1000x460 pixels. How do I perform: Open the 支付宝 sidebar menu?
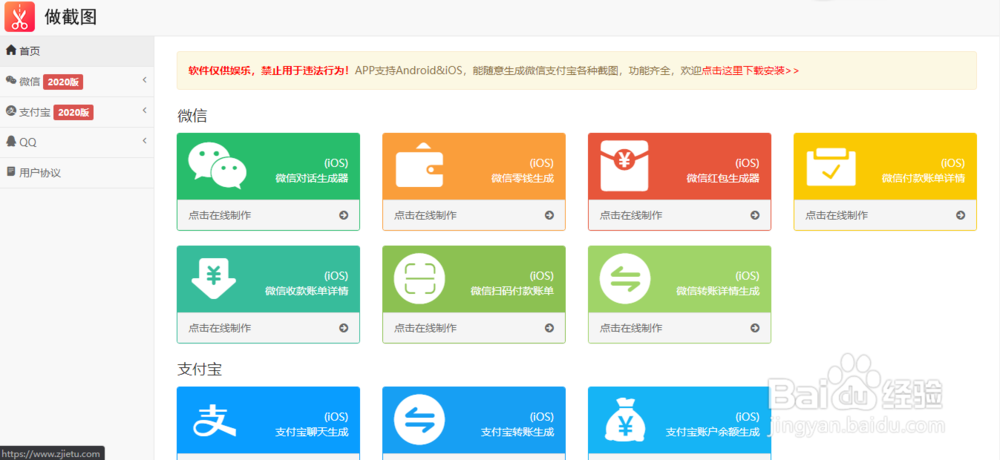pyautogui.click(x=77, y=112)
